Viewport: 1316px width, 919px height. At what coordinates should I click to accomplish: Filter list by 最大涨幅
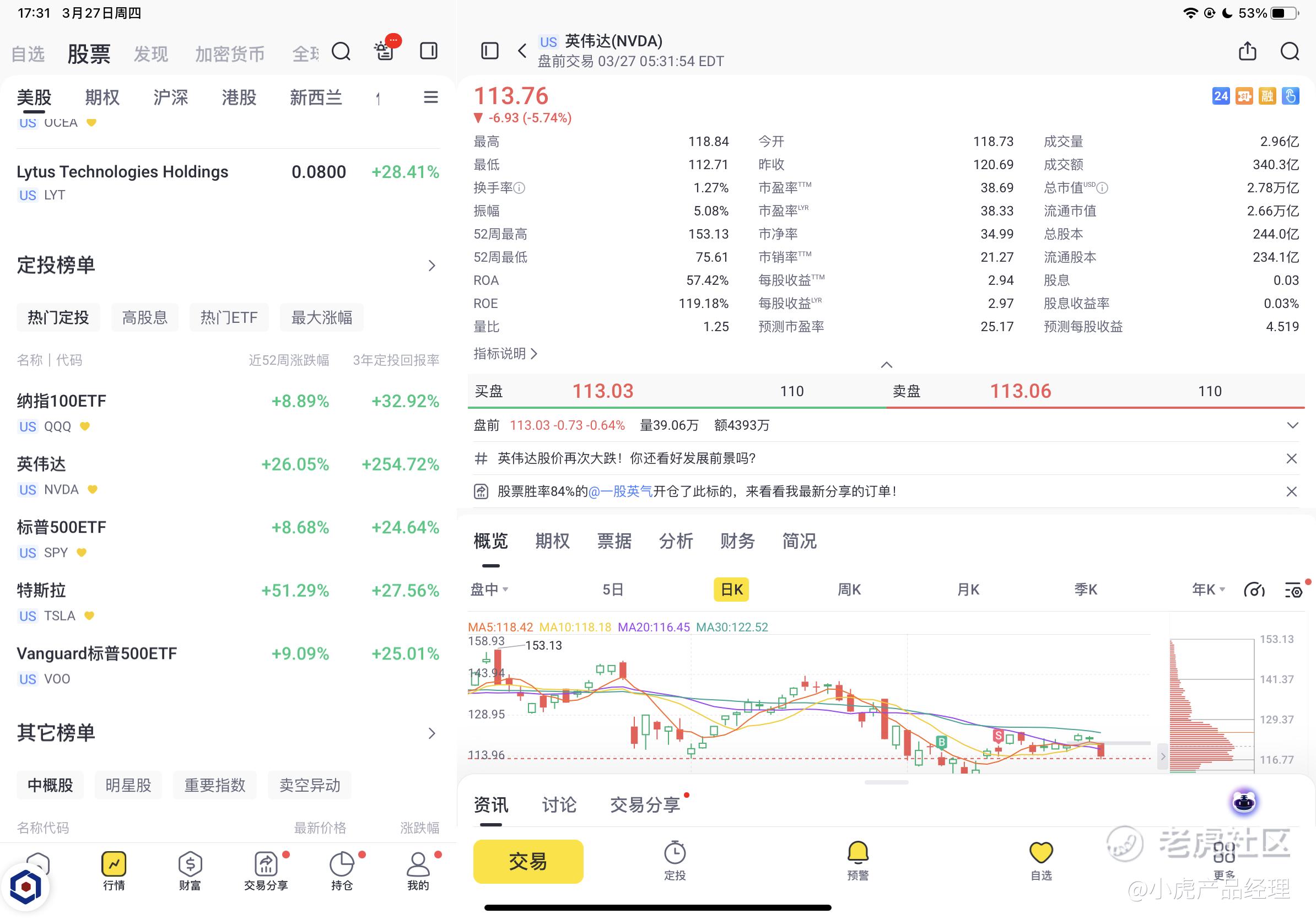tap(321, 317)
